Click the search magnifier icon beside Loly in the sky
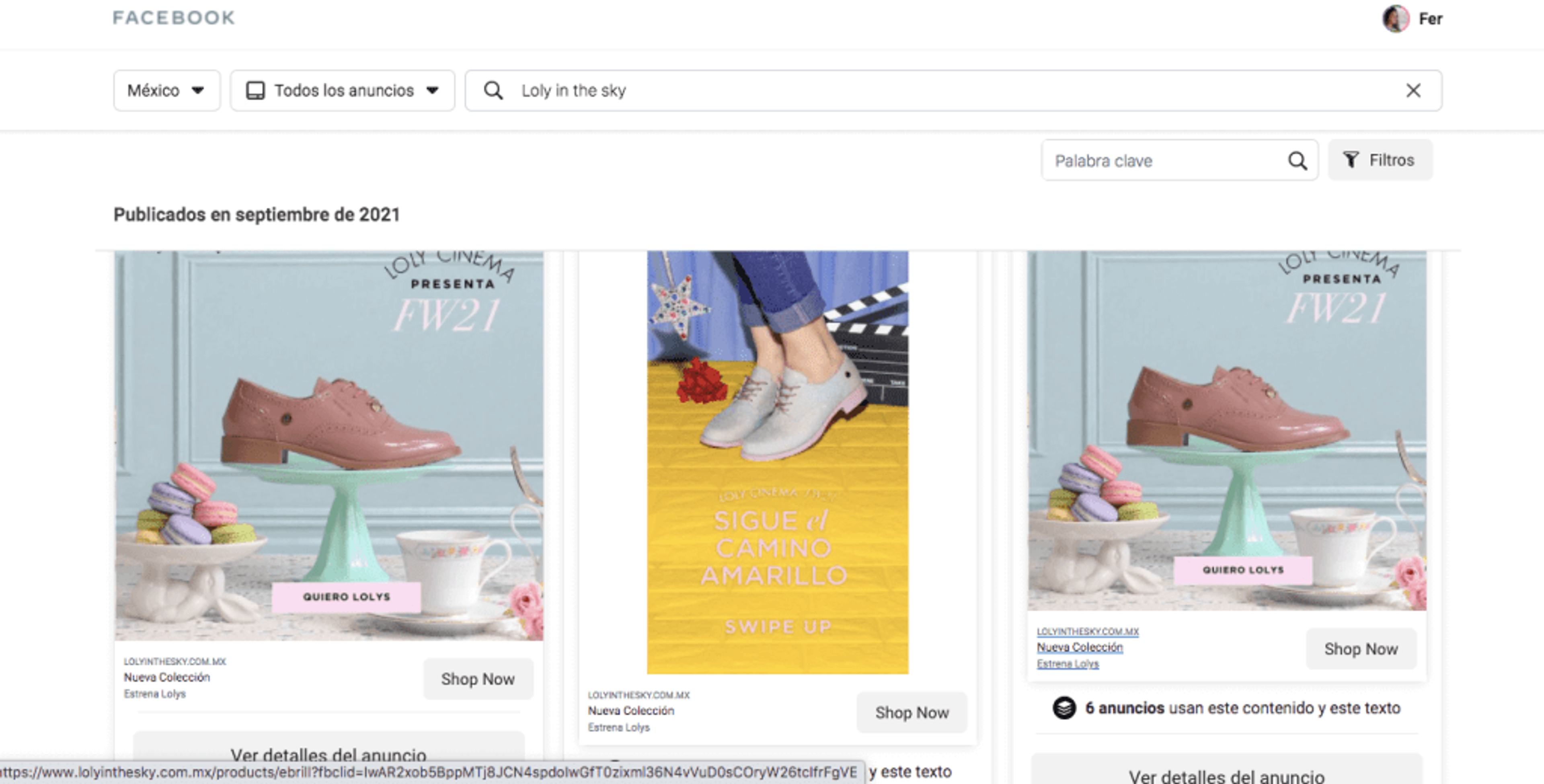The height and width of the screenshot is (784, 1544). 493,90
